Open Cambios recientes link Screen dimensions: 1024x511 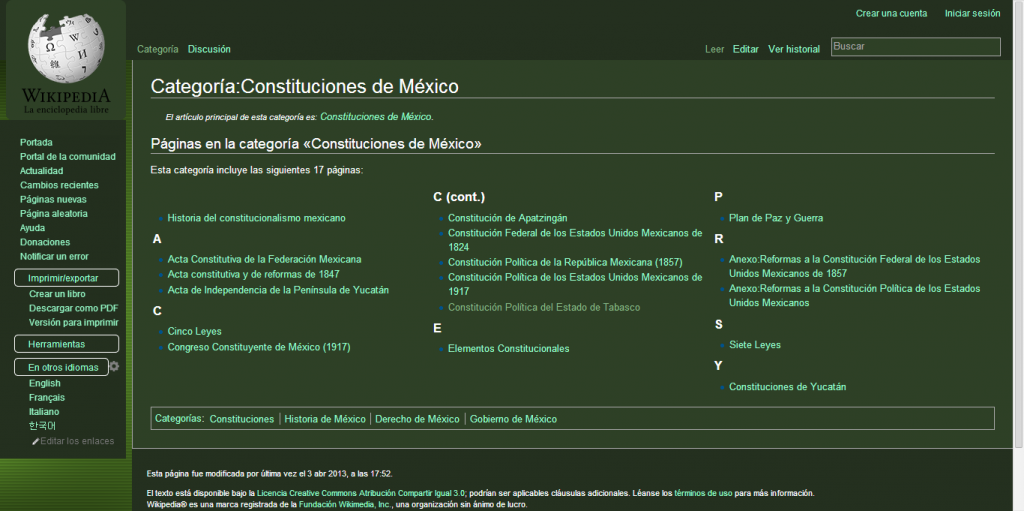coord(59,186)
